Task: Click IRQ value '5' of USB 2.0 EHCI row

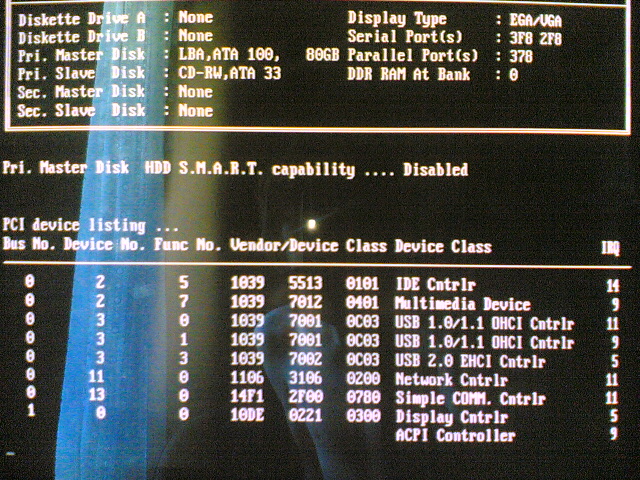Action: tap(615, 361)
